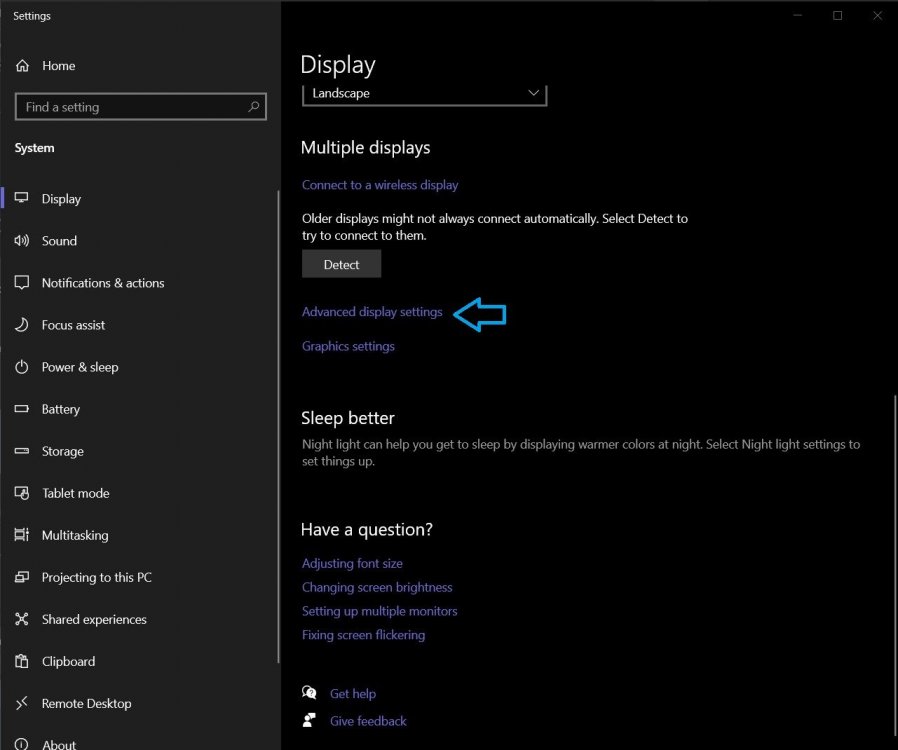This screenshot has width=898, height=750.
Task: Click the Multitasking icon
Action: tap(22, 535)
